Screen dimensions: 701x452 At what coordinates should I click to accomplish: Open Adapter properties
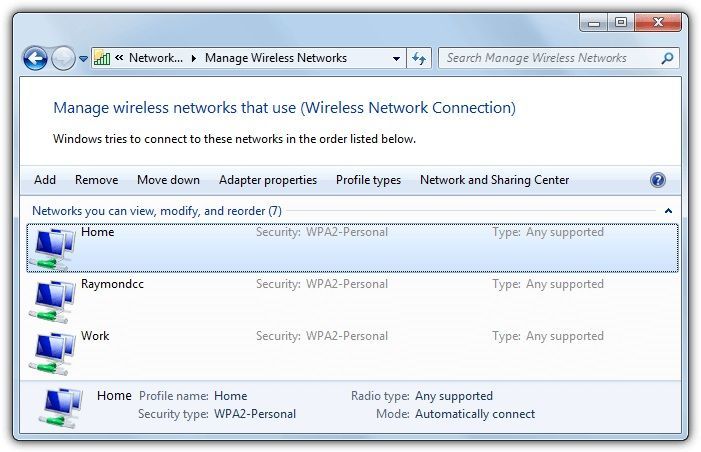click(x=268, y=180)
